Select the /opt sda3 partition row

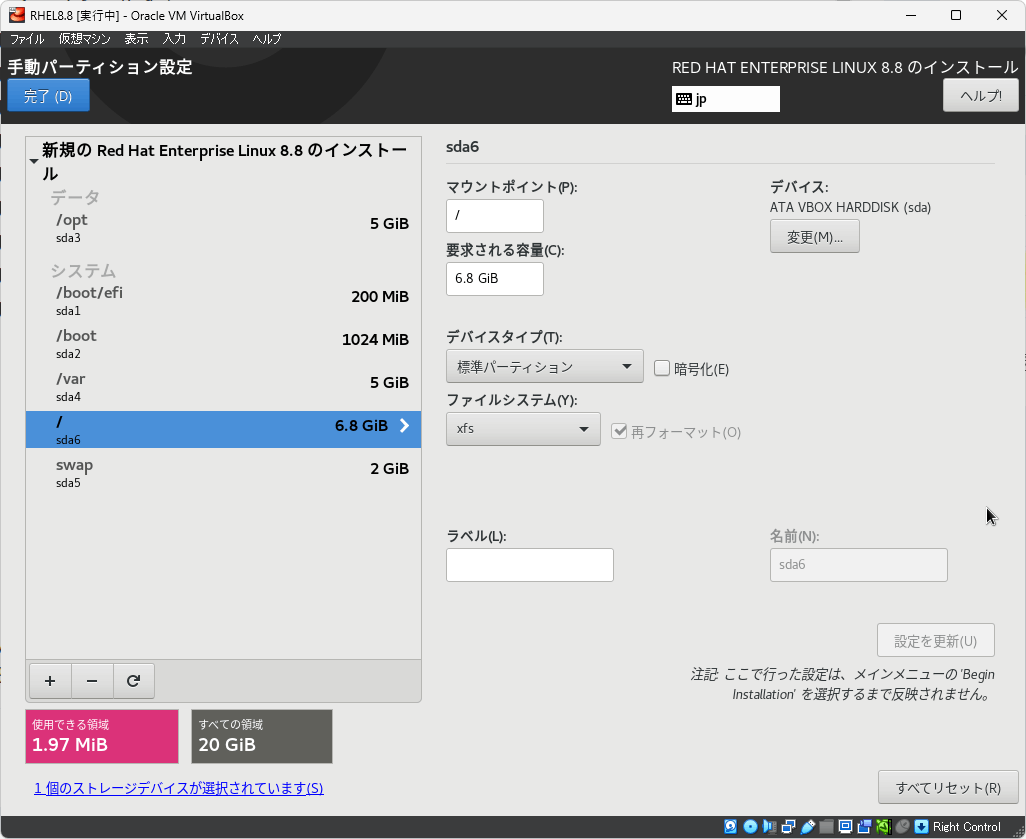coord(223,228)
